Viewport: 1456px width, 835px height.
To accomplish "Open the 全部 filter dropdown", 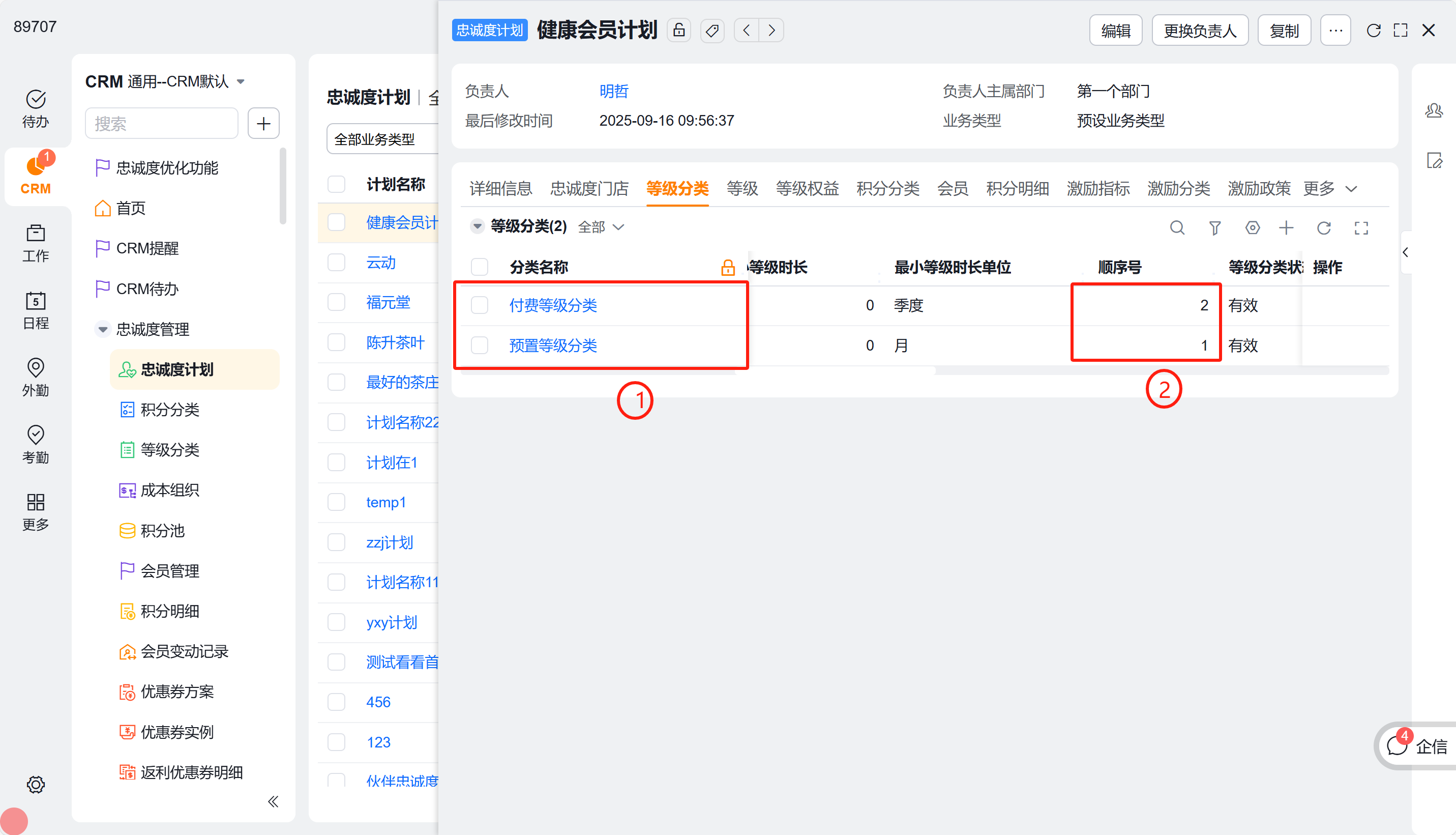I will point(601,227).
